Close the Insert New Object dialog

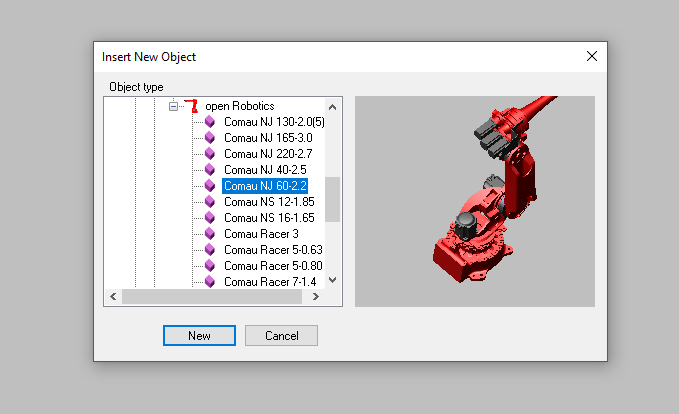click(x=592, y=56)
